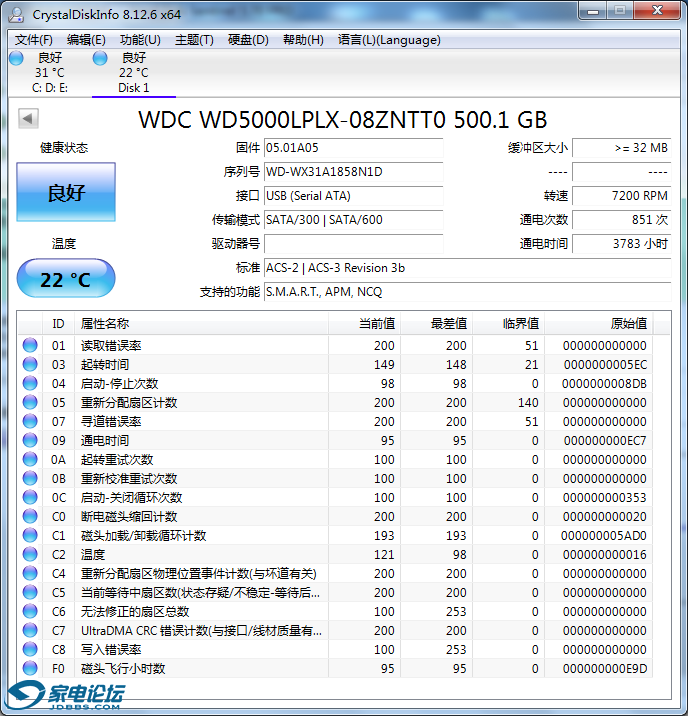Open the 主题(T) menu

[194, 40]
